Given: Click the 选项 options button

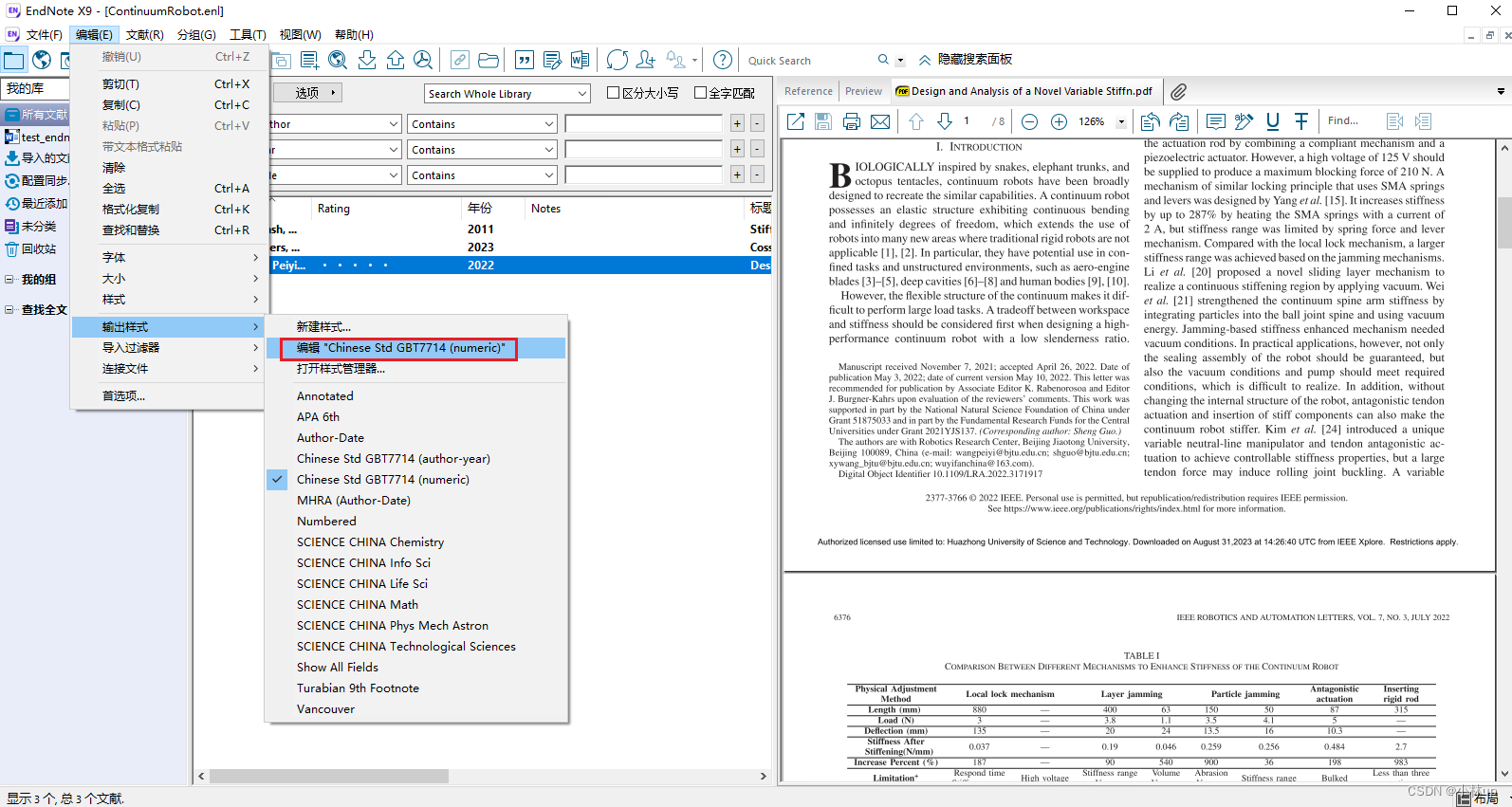Looking at the screenshot, I should [x=307, y=93].
